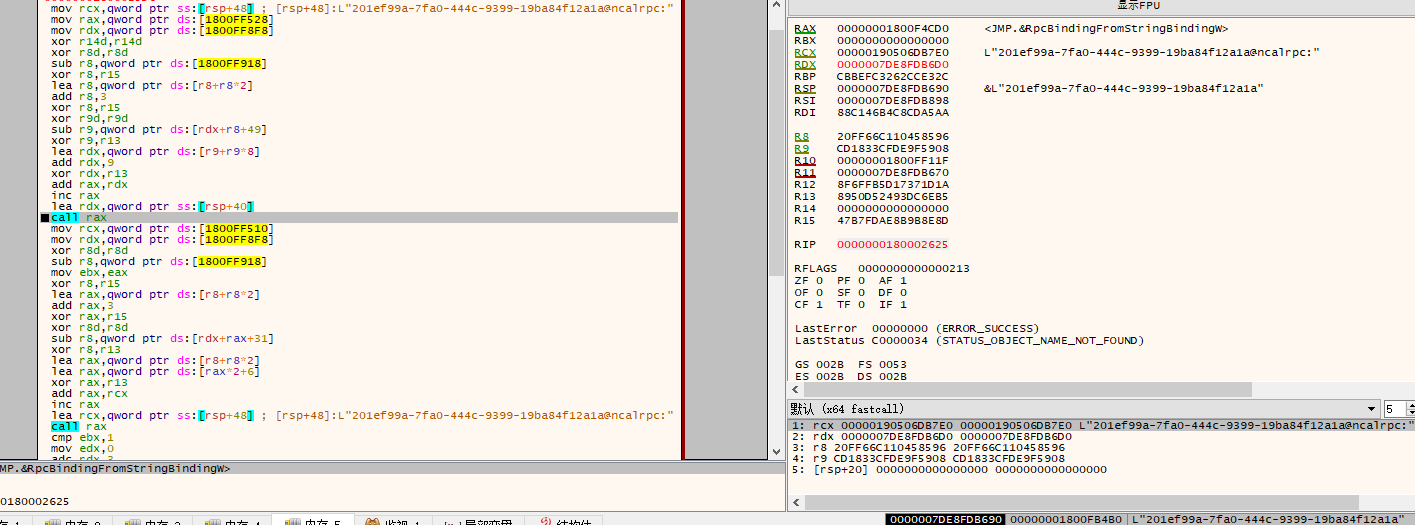This screenshot has height=525, width=1415.
Task: Increase the argument count stepper showing 5
Action: pos(1410,405)
